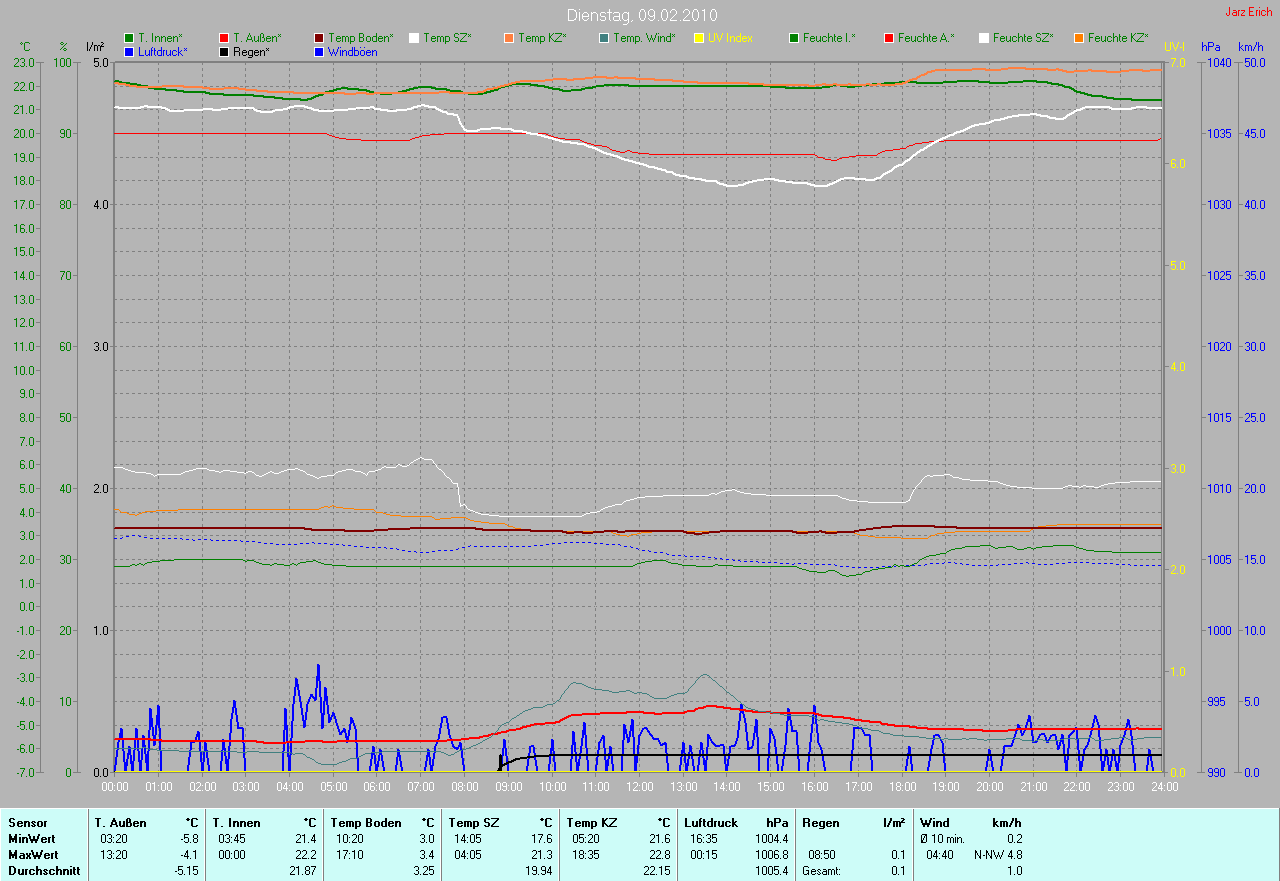This screenshot has height=881, width=1280.
Task: Click the red T. Außen legend square
Action: pyautogui.click(x=224, y=38)
